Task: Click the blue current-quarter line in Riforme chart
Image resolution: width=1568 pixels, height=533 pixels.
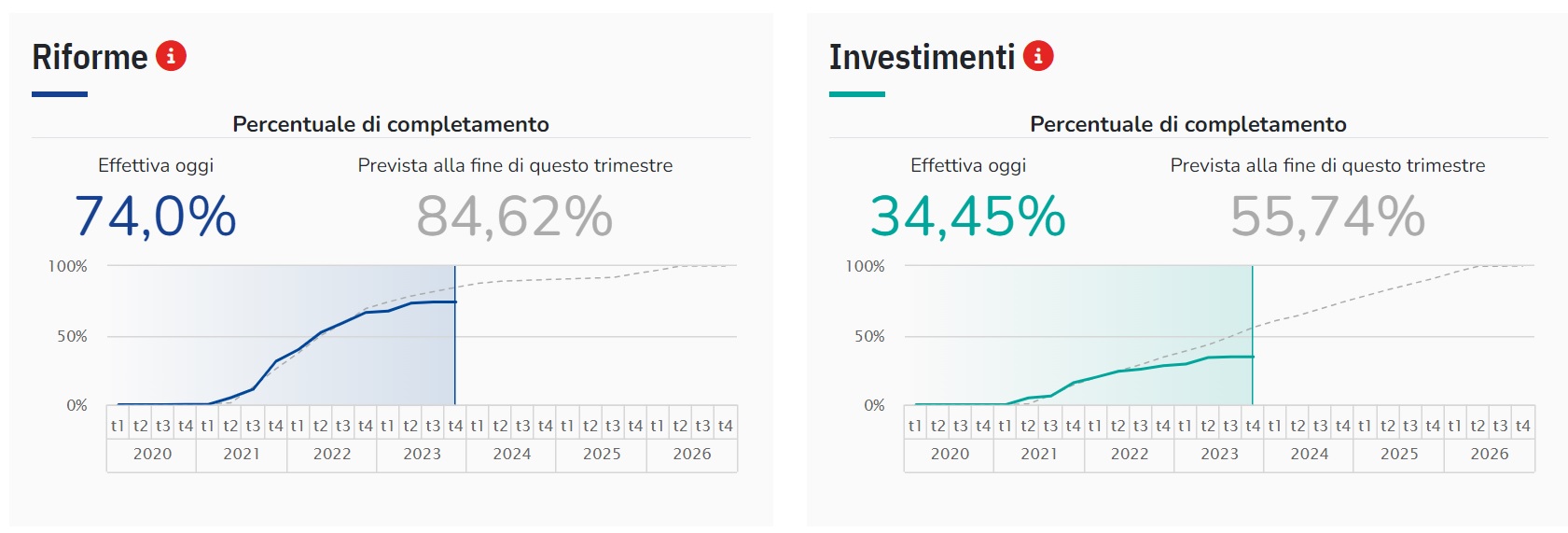Action: 455,336
